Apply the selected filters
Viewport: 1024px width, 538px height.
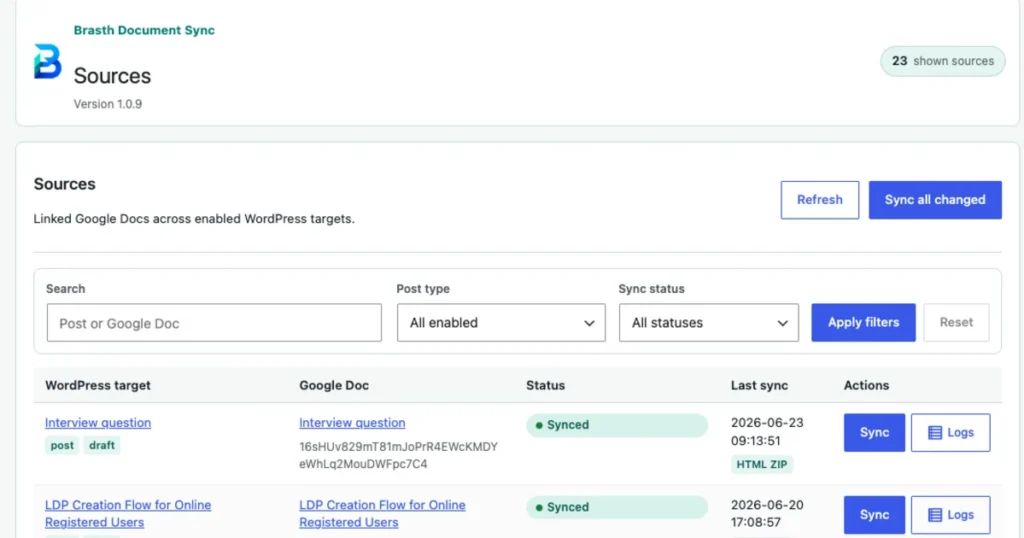[x=863, y=323]
